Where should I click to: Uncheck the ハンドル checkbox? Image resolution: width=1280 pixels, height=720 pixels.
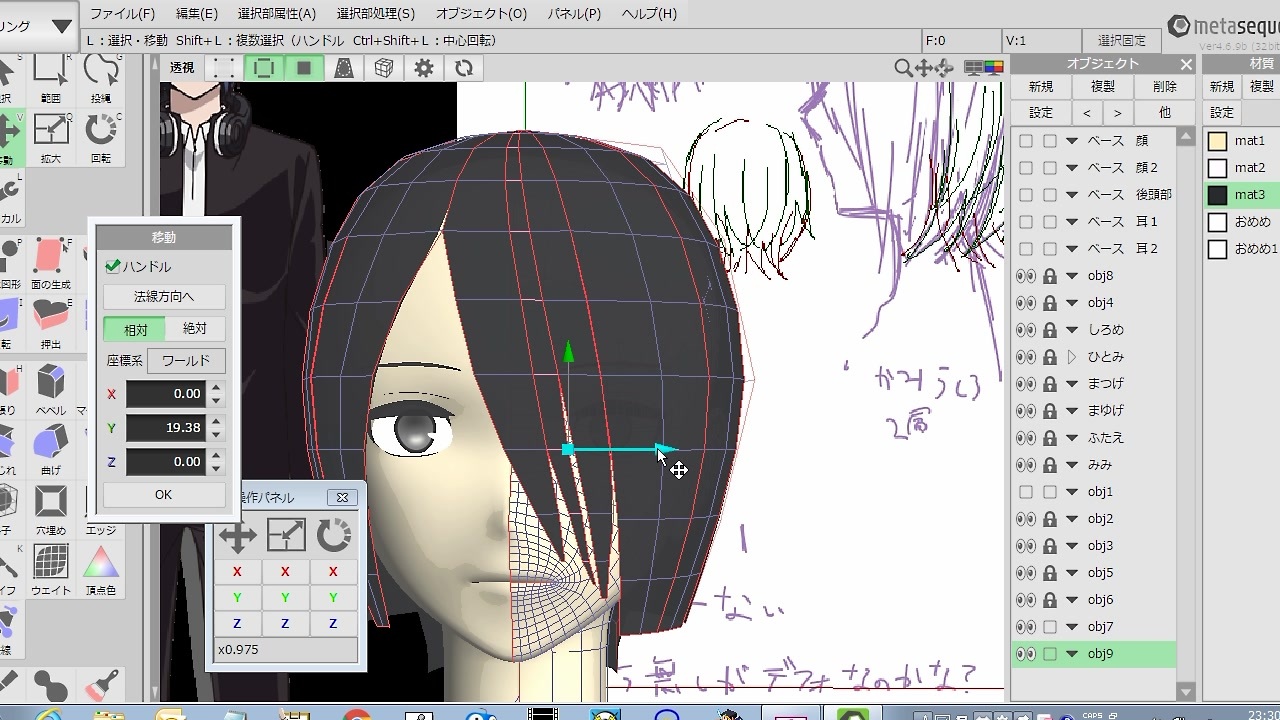tap(113, 267)
